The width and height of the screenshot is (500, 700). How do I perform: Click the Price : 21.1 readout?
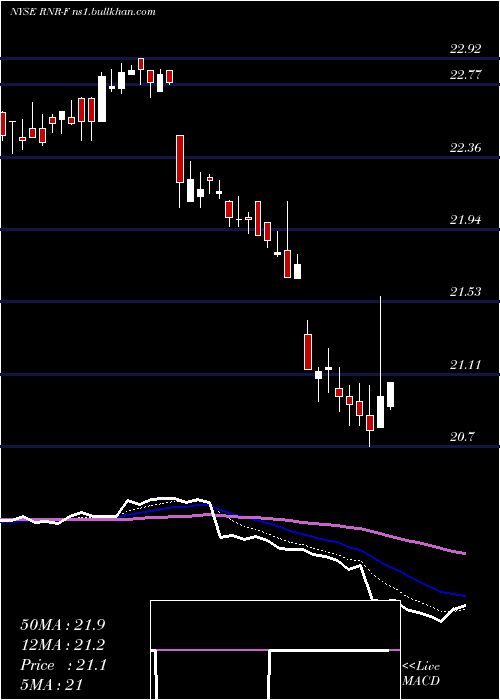tap(63, 665)
